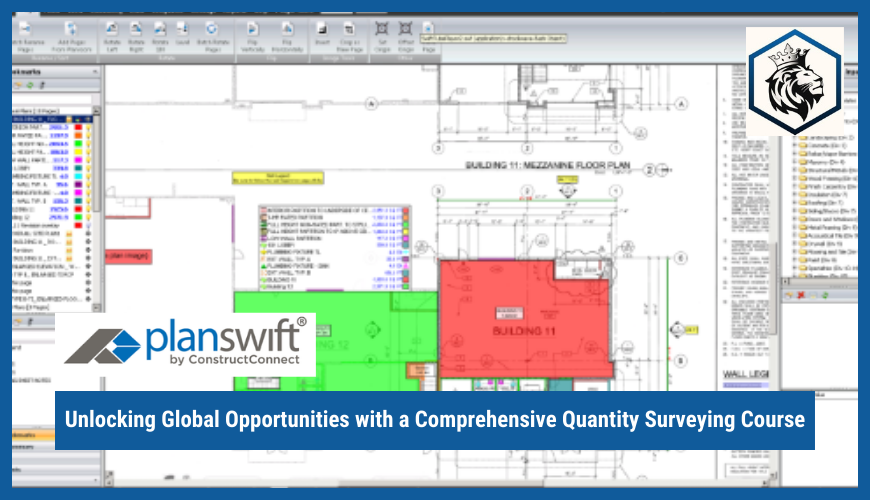Click the Bookmarks list scroll-down arrow
Image resolution: width=870 pixels, height=500 pixels.
point(97,307)
